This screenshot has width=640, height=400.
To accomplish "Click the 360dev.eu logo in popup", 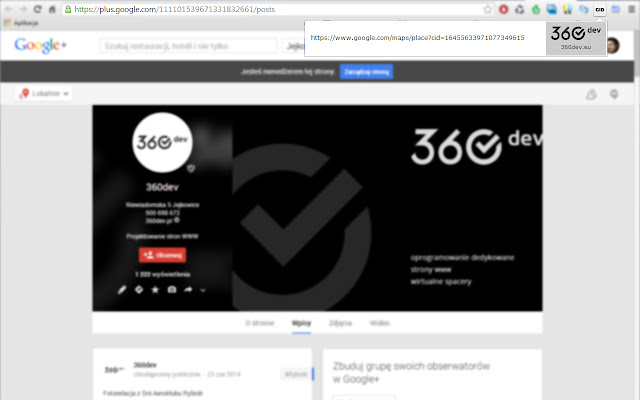I will pos(576,38).
